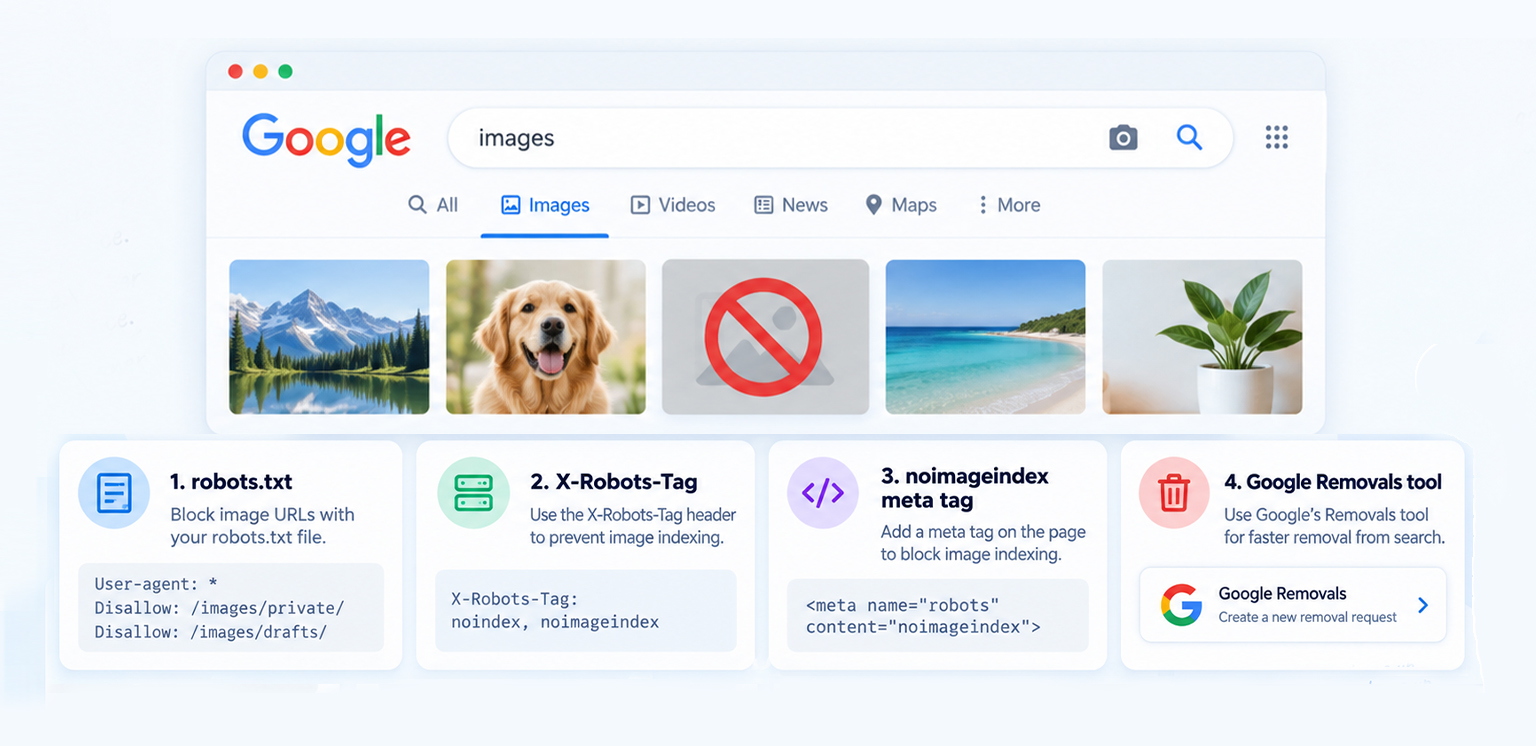The width and height of the screenshot is (1536, 746).
Task: Open the Maps tab
Action: tap(901, 205)
